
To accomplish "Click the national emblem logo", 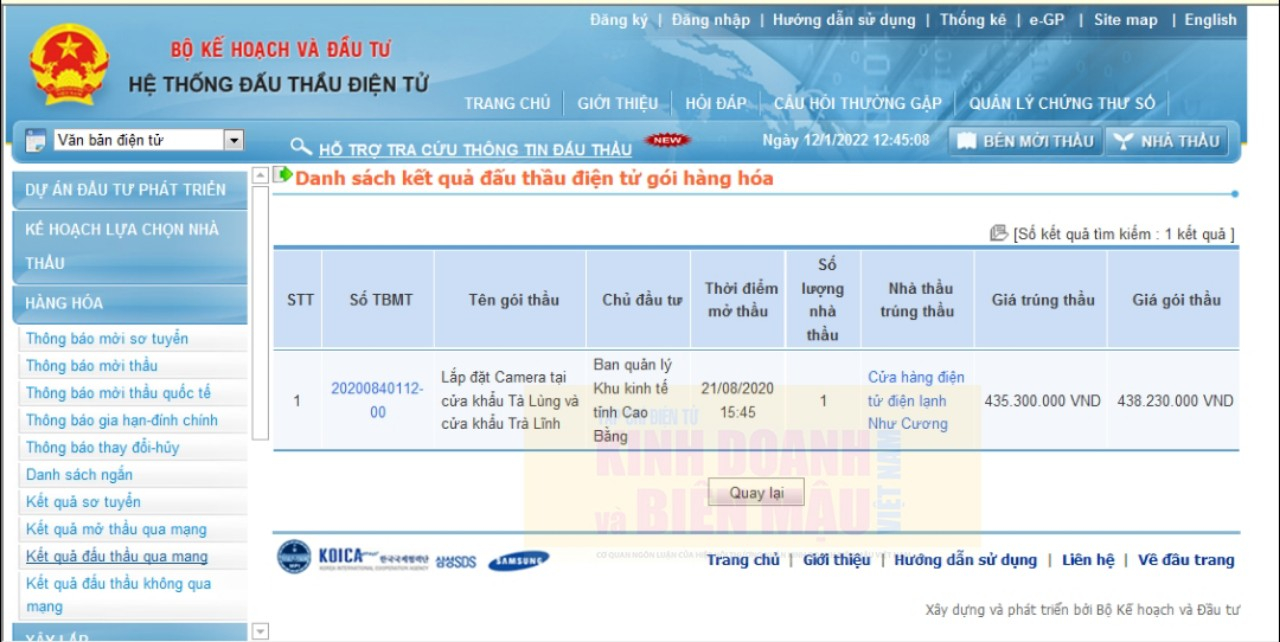I will pos(69,66).
